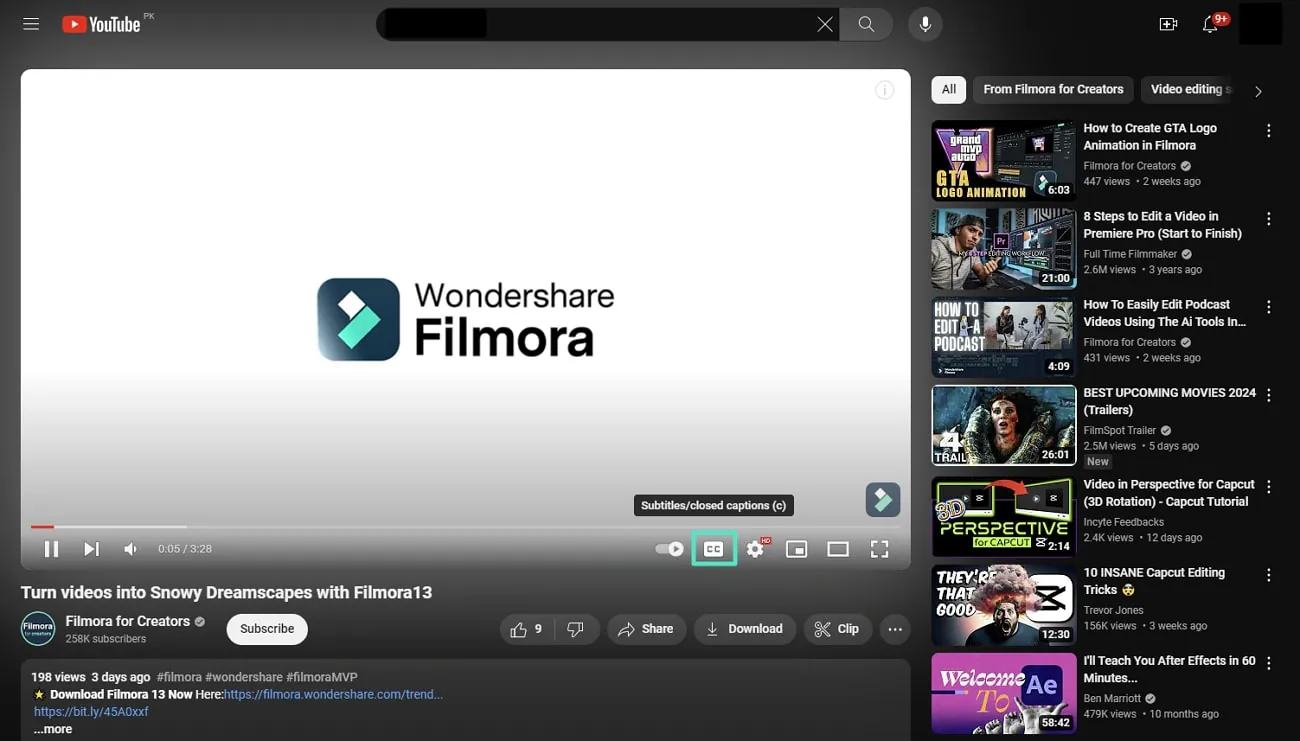This screenshot has height=741, width=1300.
Task: Enable theater mode
Action: (x=838, y=549)
